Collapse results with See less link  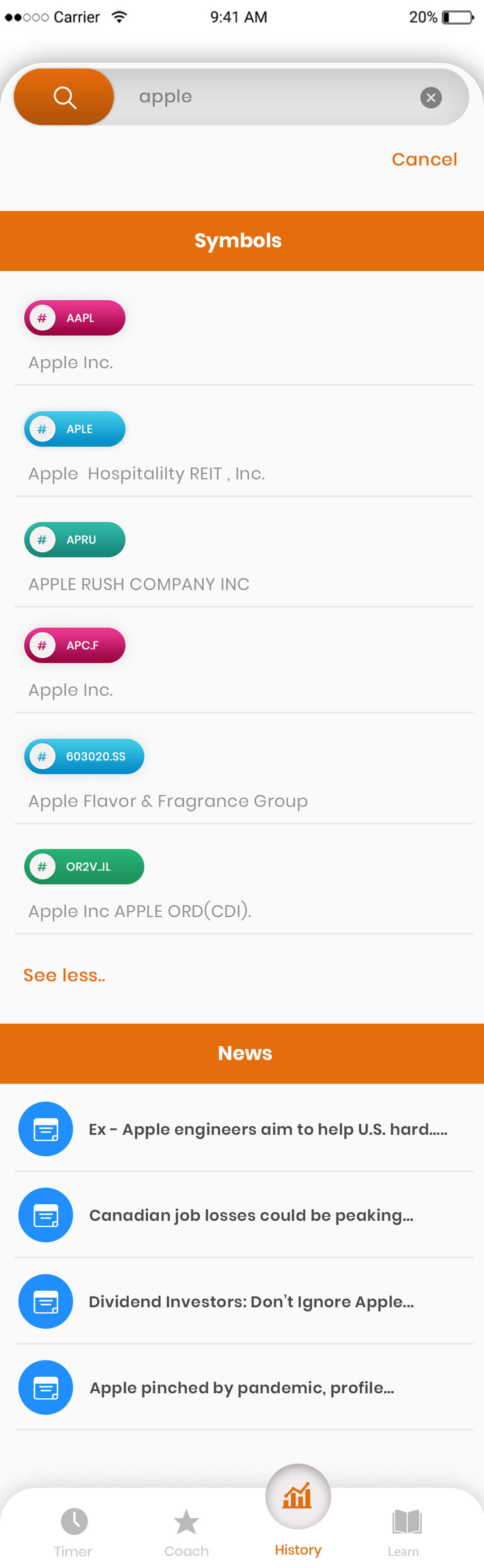[64, 974]
